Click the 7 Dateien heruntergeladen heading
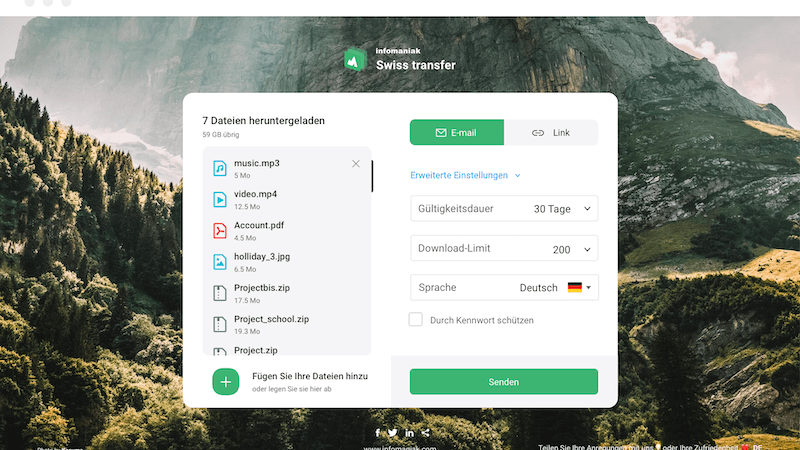The height and width of the screenshot is (450, 800). pos(263,121)
